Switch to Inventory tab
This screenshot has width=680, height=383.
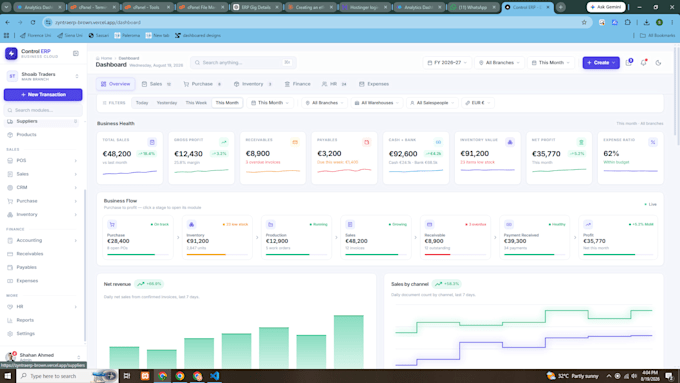click(x=252, y=84)
